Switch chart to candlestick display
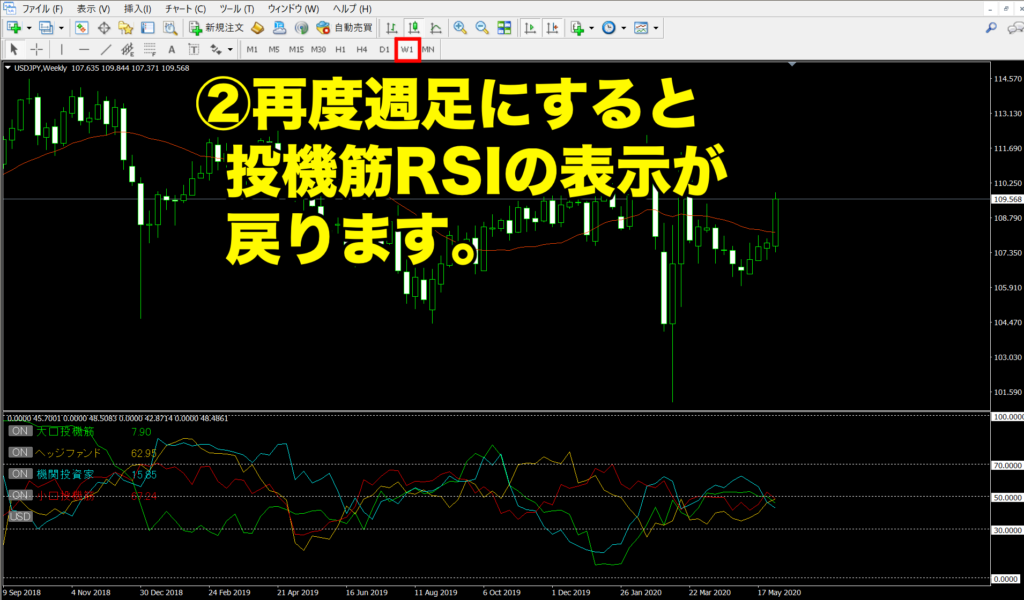This screenshot has height=600, width=1024. click(414, 28)
